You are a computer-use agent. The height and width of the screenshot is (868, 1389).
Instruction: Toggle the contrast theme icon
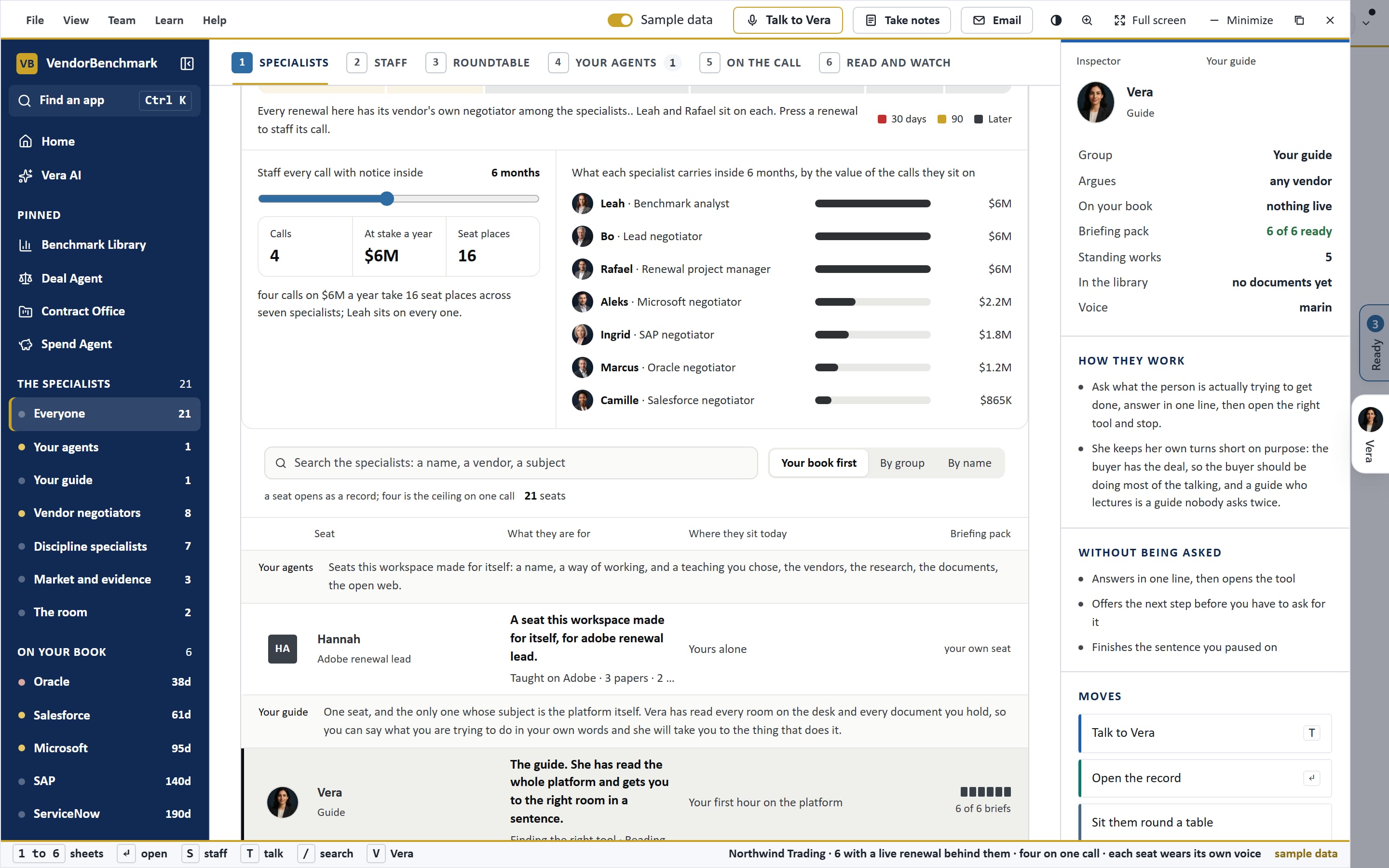[1056, 20]
